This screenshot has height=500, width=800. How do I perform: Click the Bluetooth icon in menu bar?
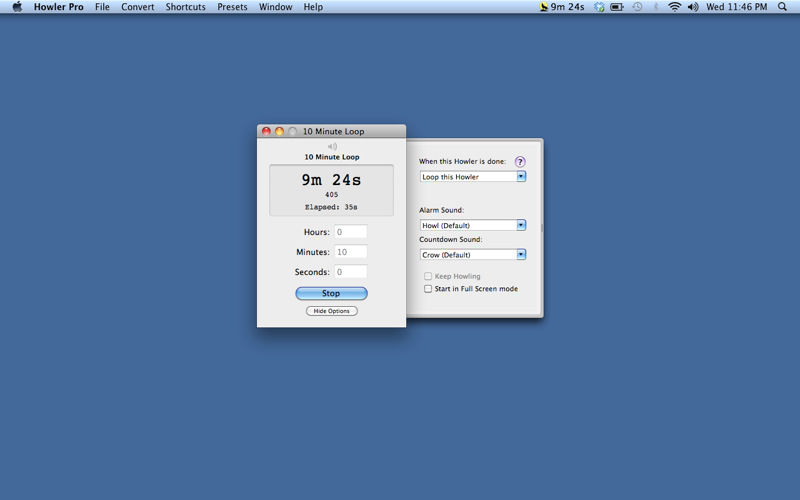pyautogui.click(x=656, y=7)
